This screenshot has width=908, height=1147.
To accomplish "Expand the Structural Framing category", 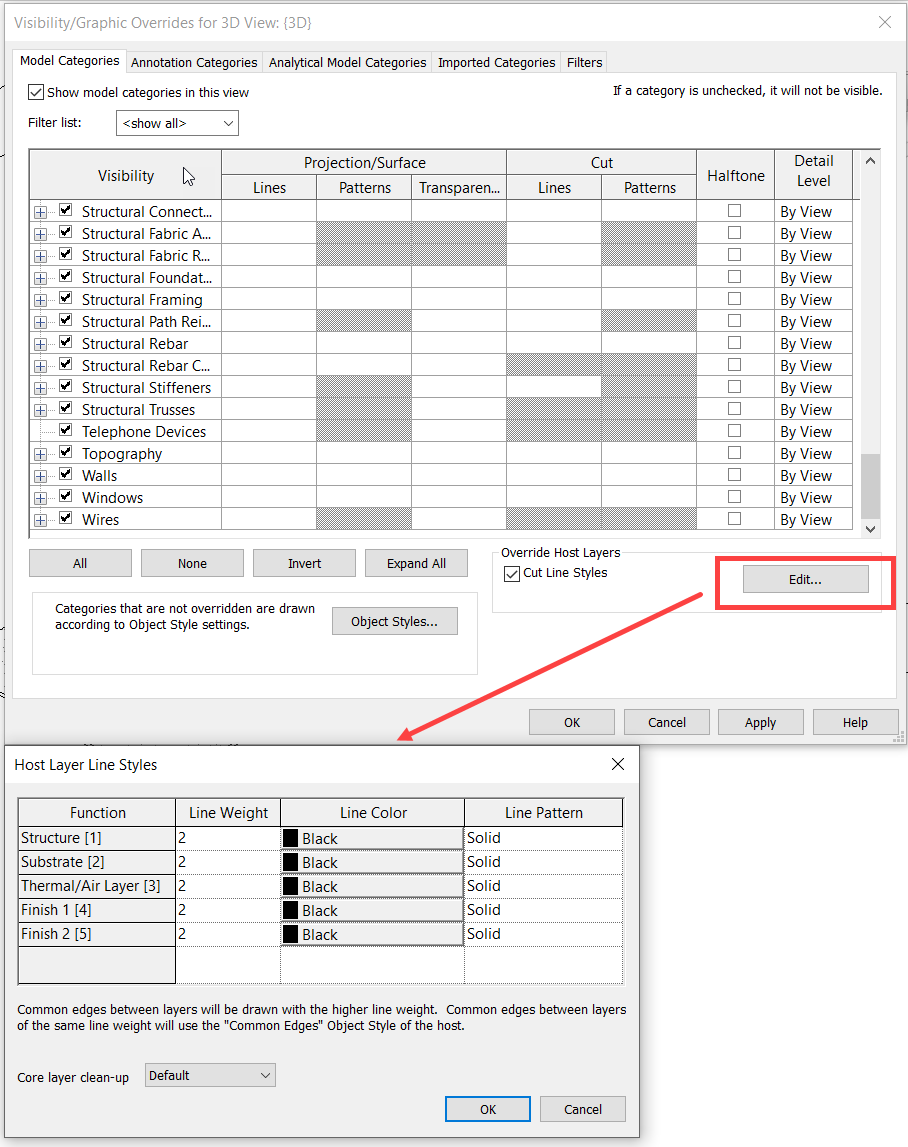I will [x=39, y=299].
